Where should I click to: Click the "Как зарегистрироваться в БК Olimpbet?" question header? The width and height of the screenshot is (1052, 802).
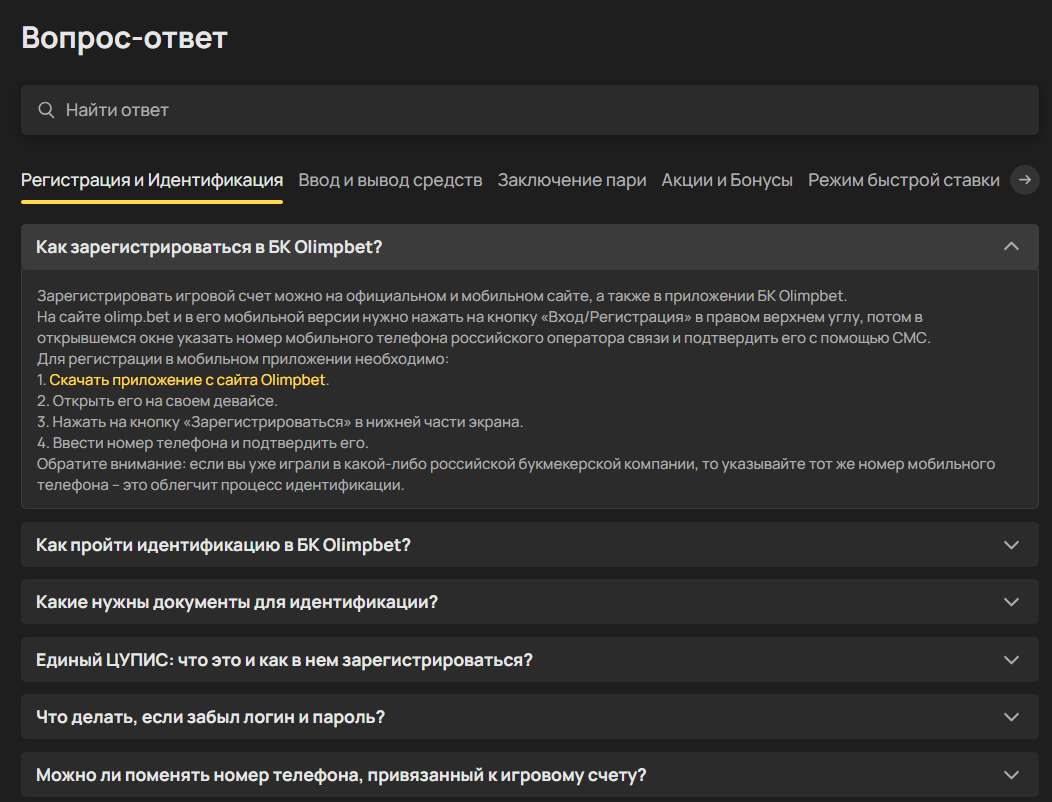click(529, 247)
